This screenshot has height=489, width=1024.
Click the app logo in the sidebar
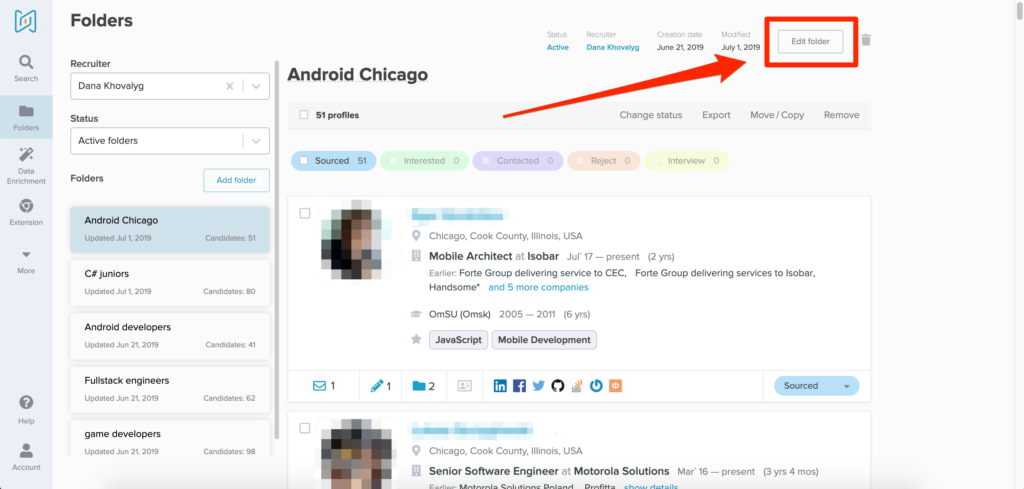25,21
